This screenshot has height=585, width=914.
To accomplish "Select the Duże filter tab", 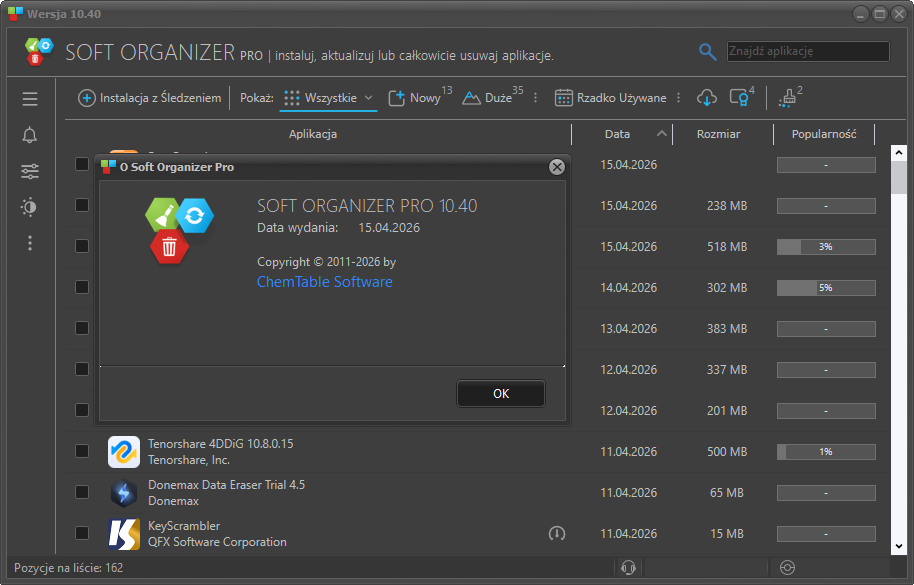I will tap(493, 97).
